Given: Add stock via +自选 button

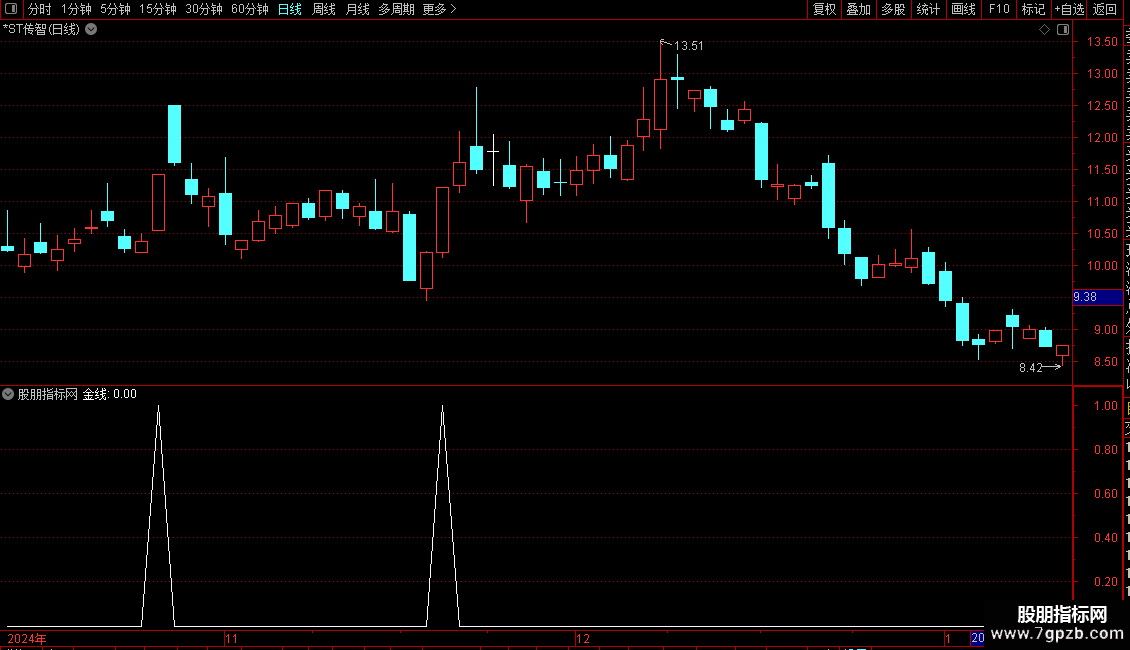Looking at the screenshot, I should coord(1069,9).
